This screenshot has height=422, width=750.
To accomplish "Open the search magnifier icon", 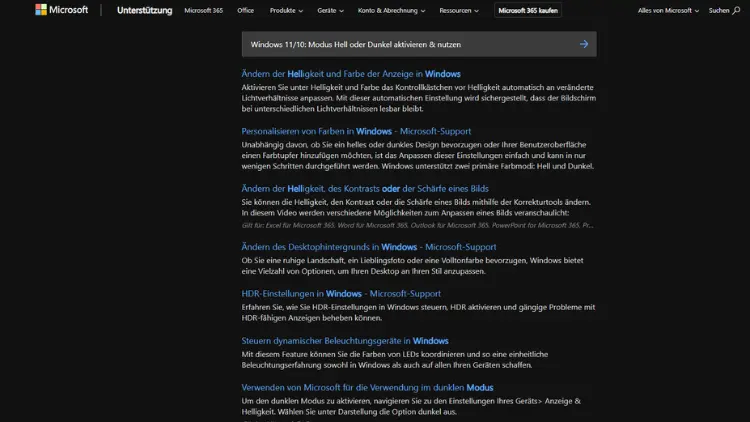I will 736,11.
